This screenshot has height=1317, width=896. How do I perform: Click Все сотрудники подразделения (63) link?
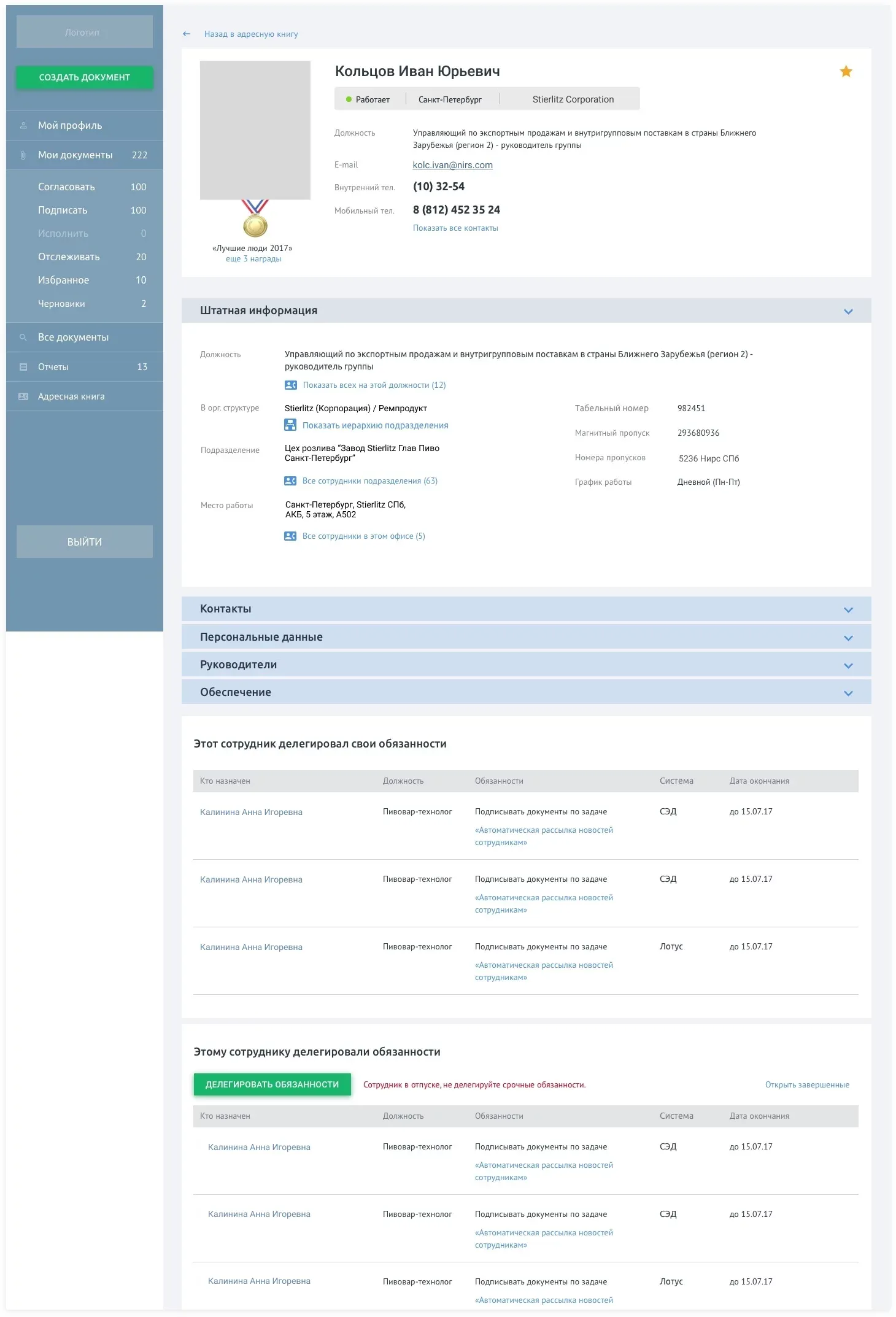click(x=370, y=481)
